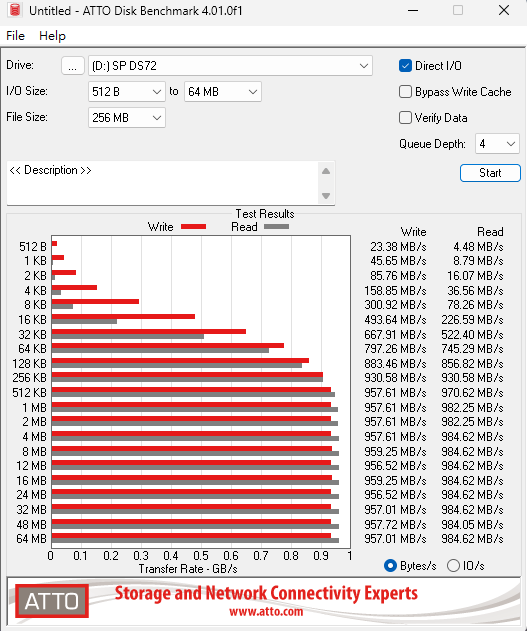Change the Queue Depth dropdown
Viewport: 527px width, 631px height.
tap(497, 144)
